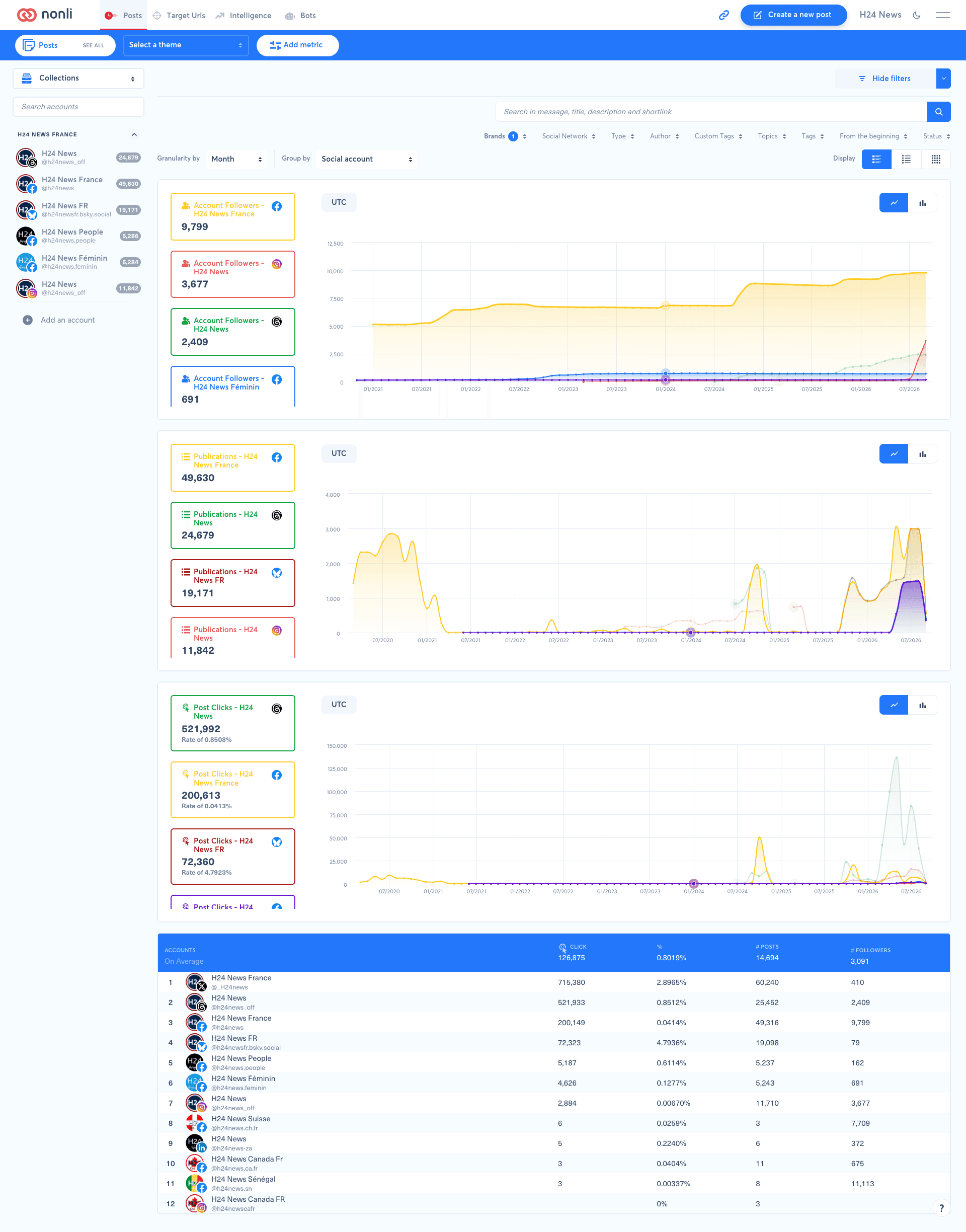Open the Target Urls tab
966x1232 pixels.
tap(179, 15)
